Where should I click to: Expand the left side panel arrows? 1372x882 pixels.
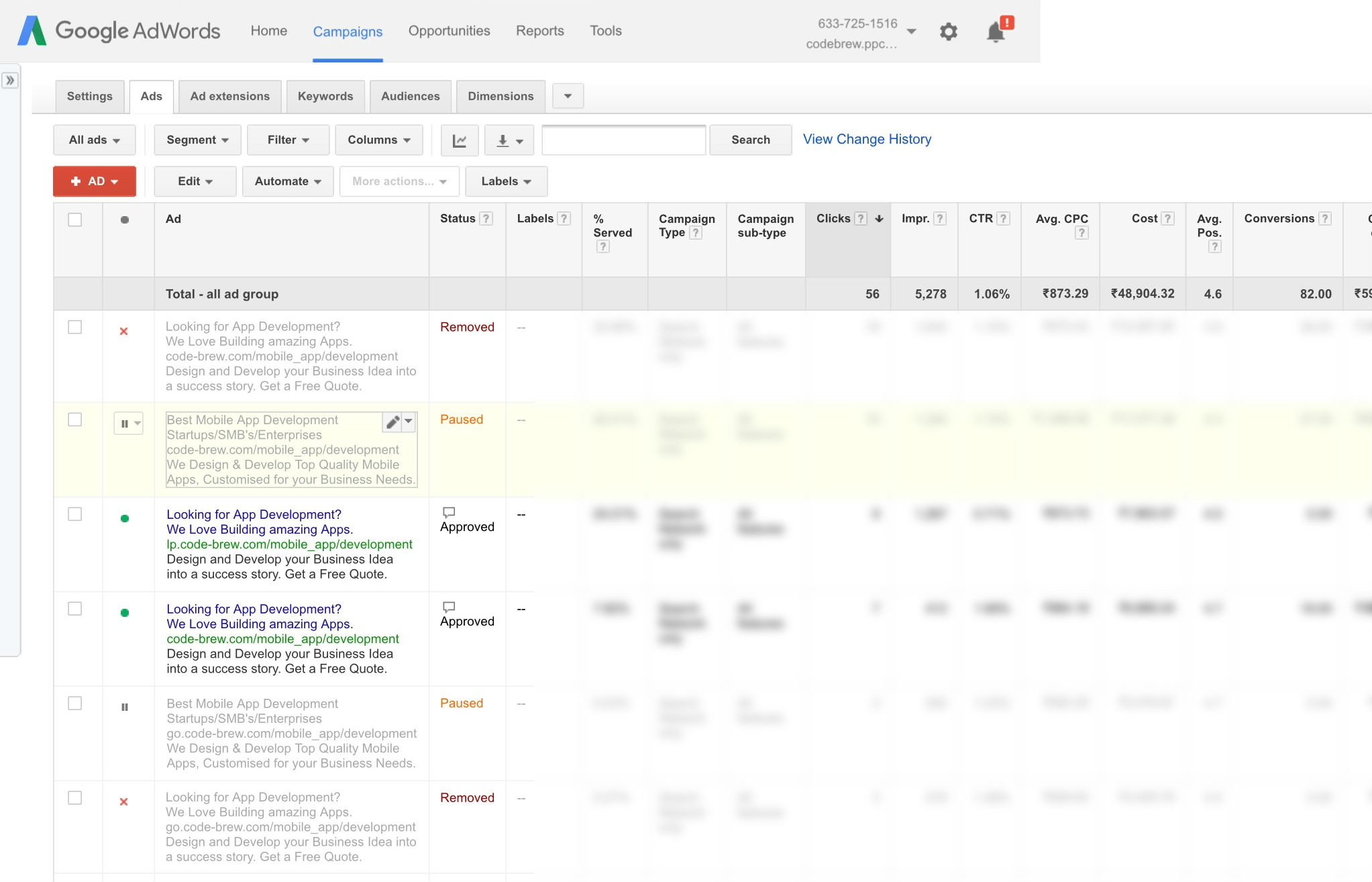[10, 81]
